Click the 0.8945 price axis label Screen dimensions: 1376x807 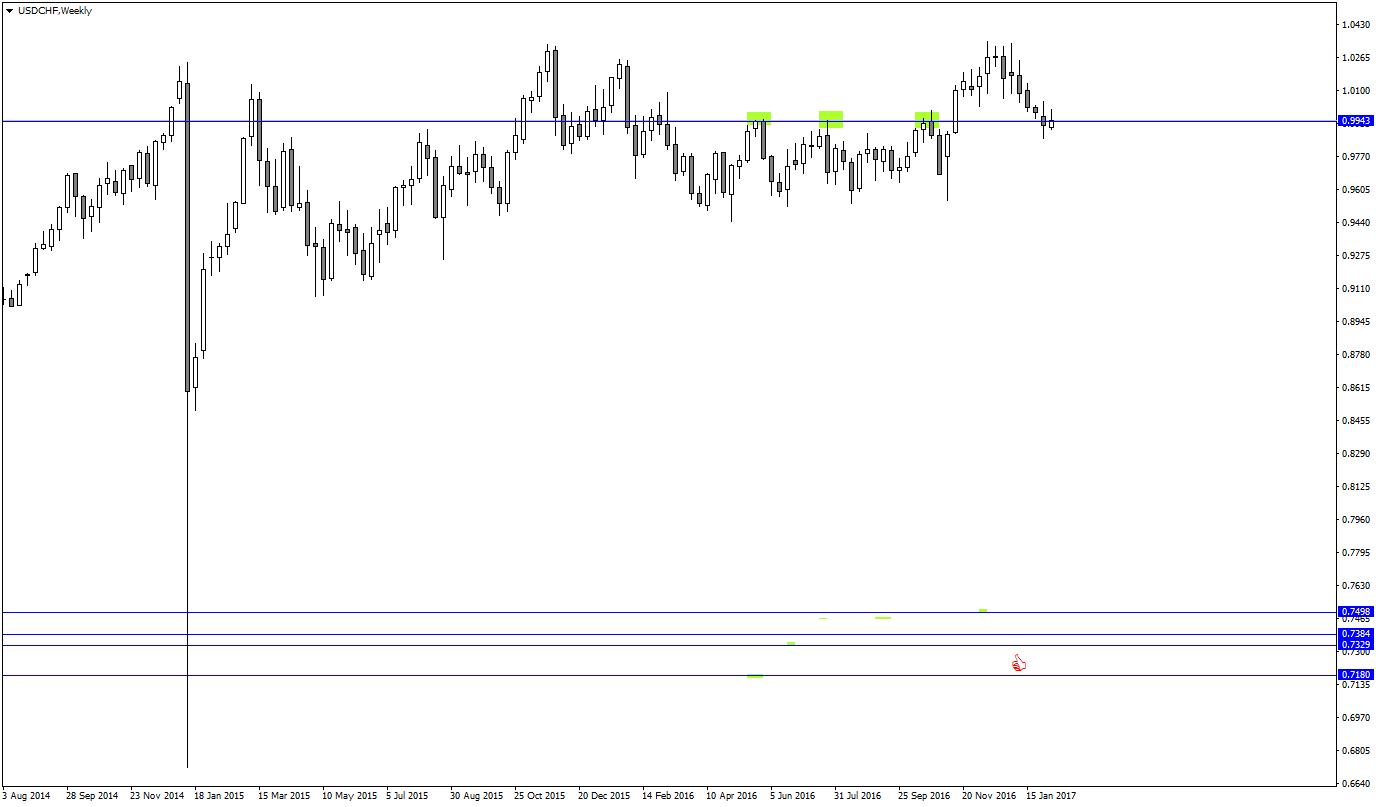pyautogui.click(x=1357, y=321)
